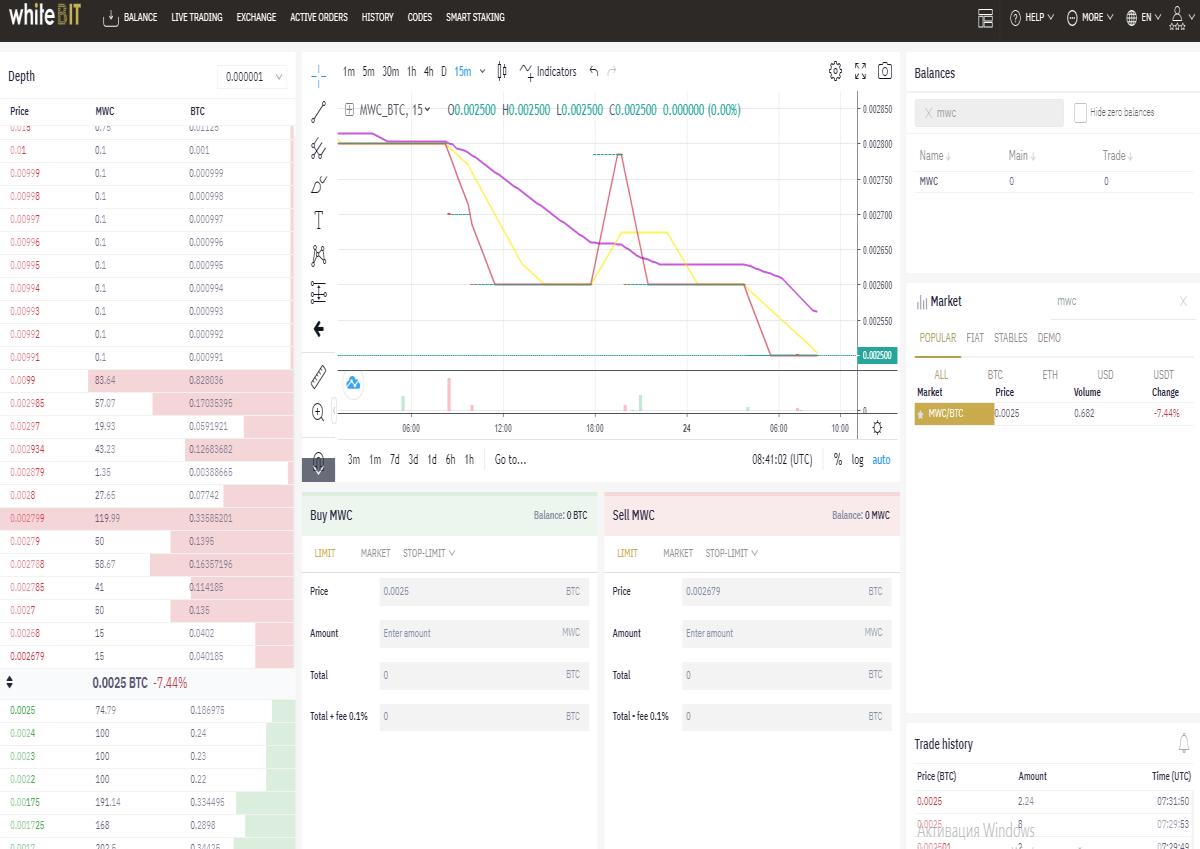Set chart range to 7d
Image resolution: width=1200 pixels, height=849 pixels.
(x=394, y=460)
